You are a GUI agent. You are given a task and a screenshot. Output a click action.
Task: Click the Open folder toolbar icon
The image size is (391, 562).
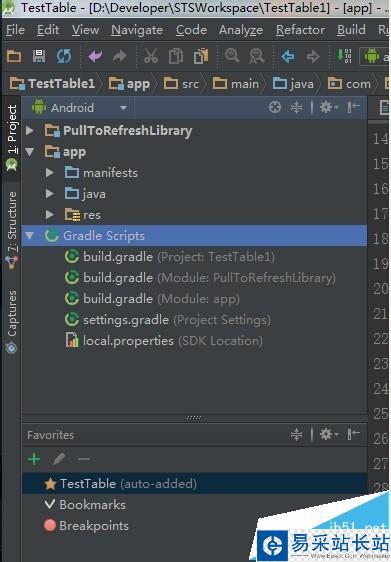click(x=14, y=56)
